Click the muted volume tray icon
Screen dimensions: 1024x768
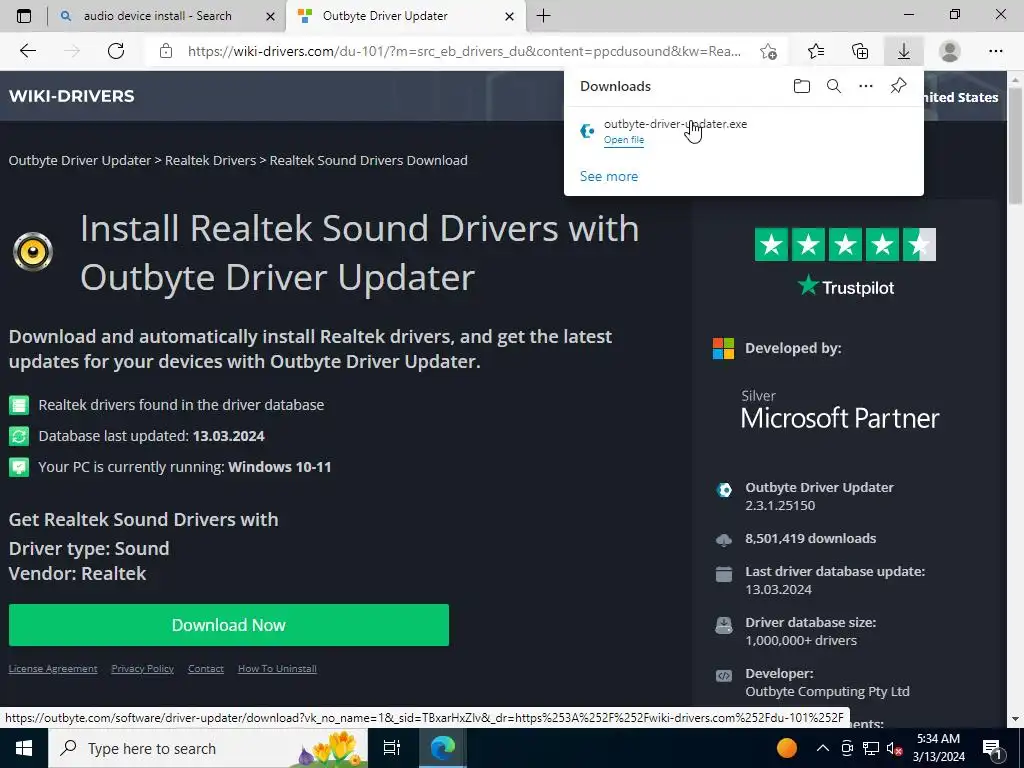click(x=895, y=748)
